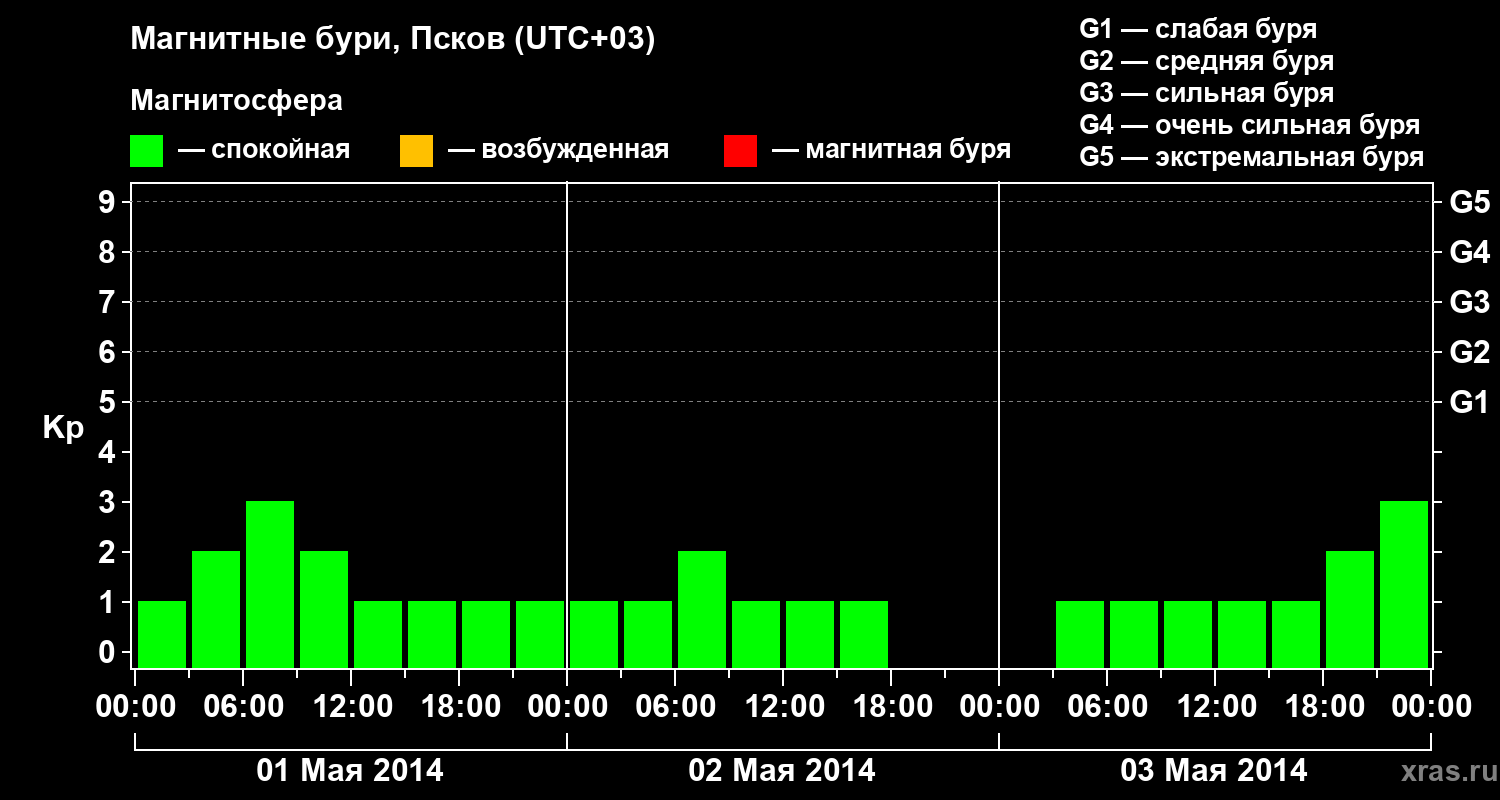
Task: Click the '— магнитная буря' legend label
Action: pyautogui.click(x=892, y=150)
